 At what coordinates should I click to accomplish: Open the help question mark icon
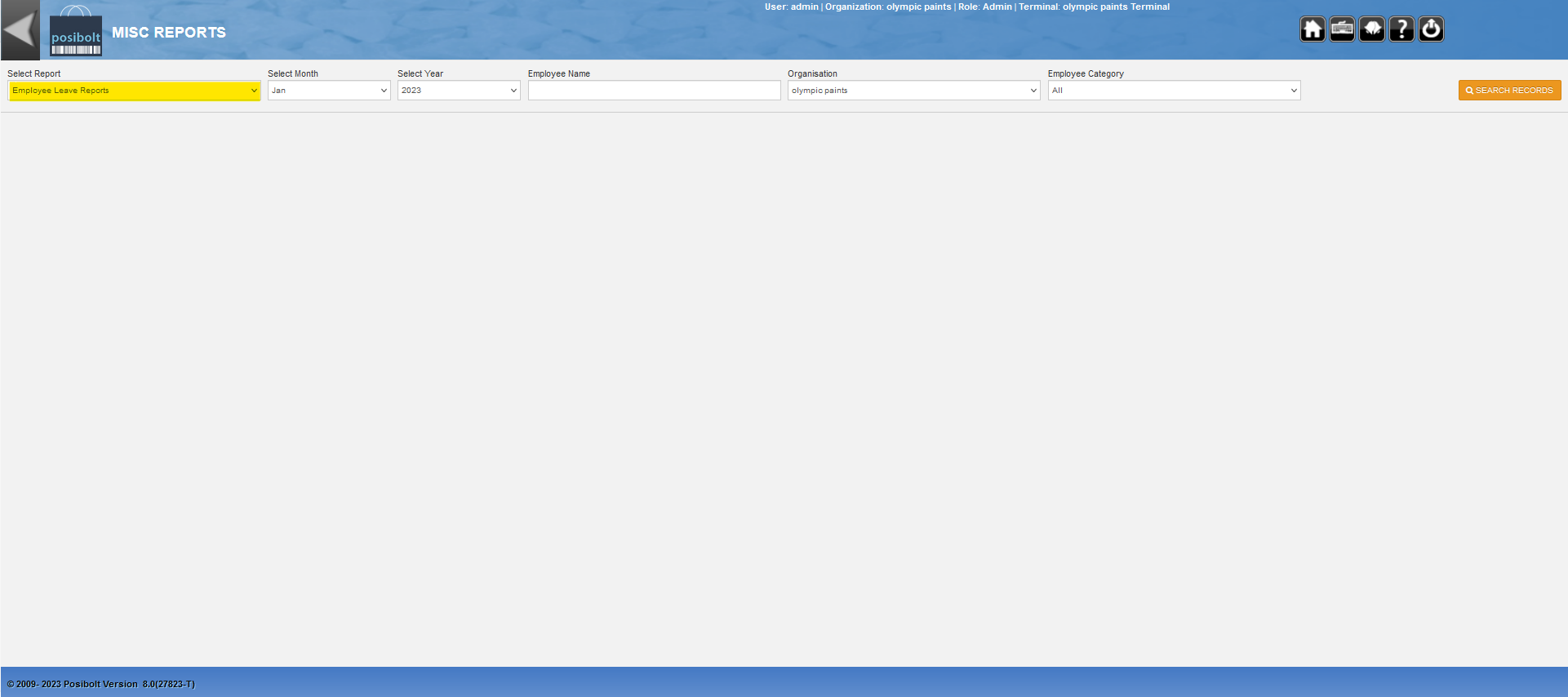(x=1401, y=29)
